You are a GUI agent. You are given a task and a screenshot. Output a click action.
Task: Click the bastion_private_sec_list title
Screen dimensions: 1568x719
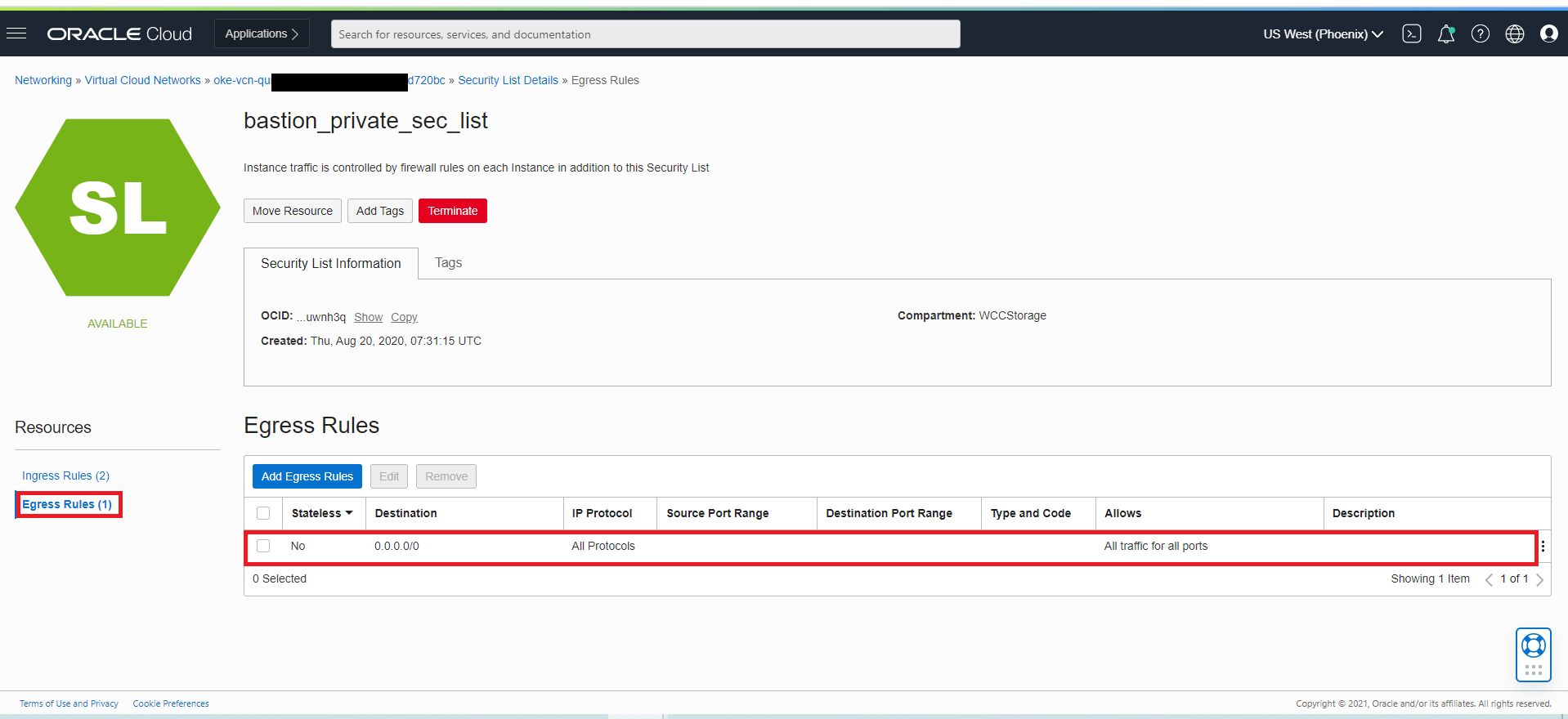(x=365, y=121)
